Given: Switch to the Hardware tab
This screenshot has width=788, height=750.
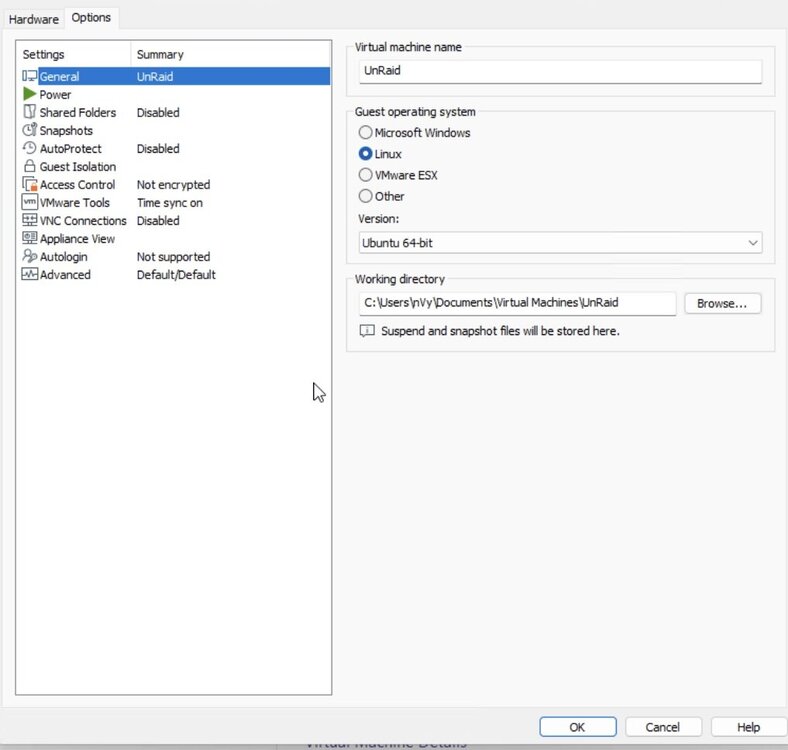Looking at the screenshot, I should tap(34, 19).
